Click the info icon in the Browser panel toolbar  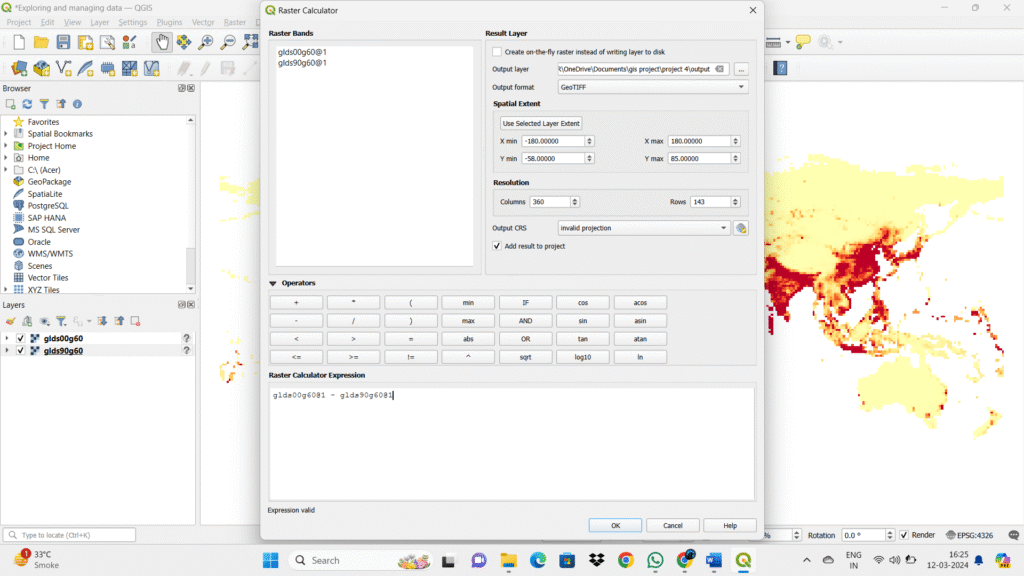[77, 104]
